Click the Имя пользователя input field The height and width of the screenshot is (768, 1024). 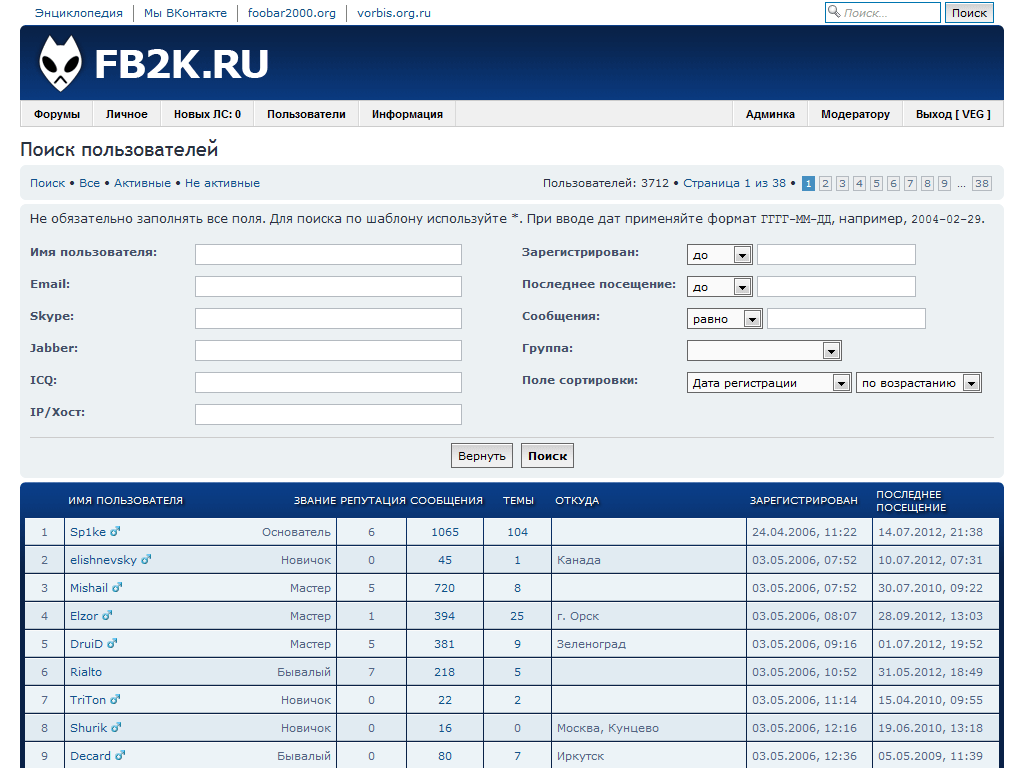328,254
